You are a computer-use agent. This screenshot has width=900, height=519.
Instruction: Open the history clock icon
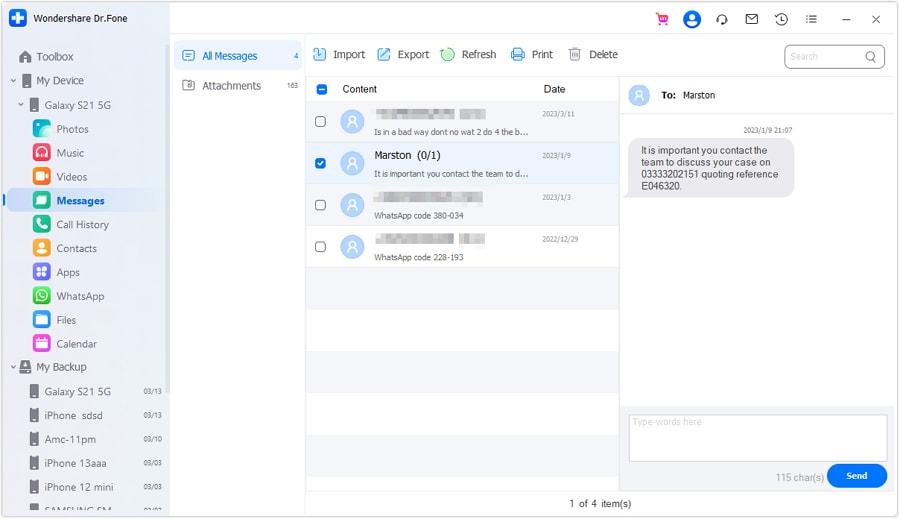point(781,20)
